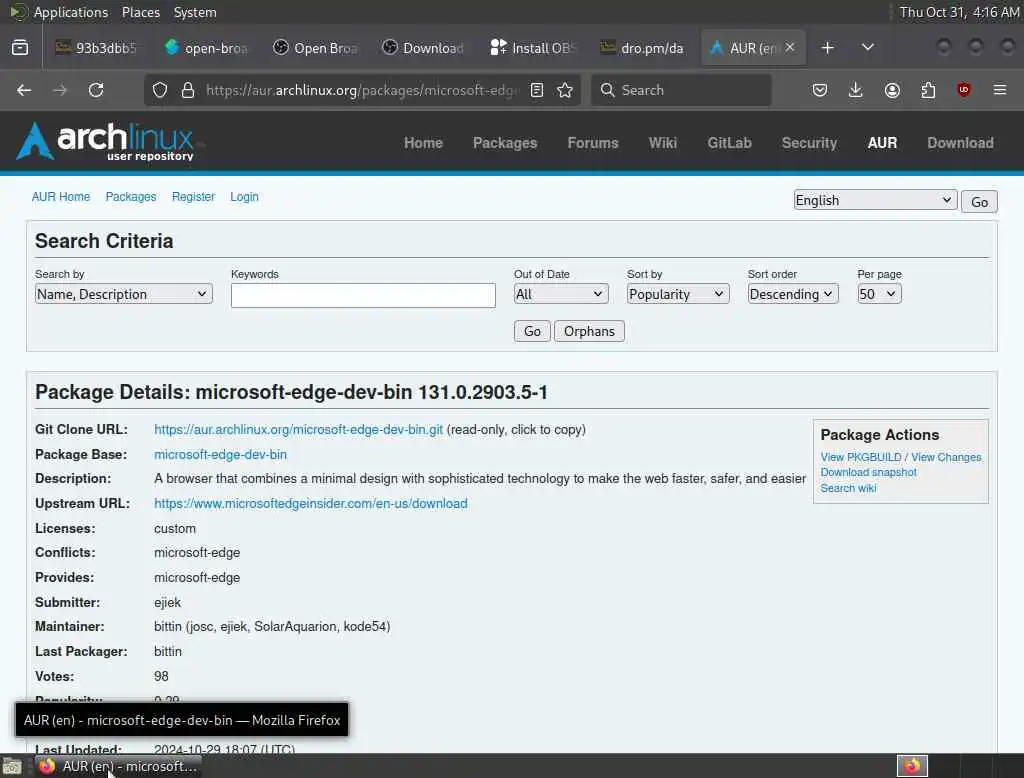
Task: Click the browser Search box
Action: pyautogui.click(x=681, y=90)
